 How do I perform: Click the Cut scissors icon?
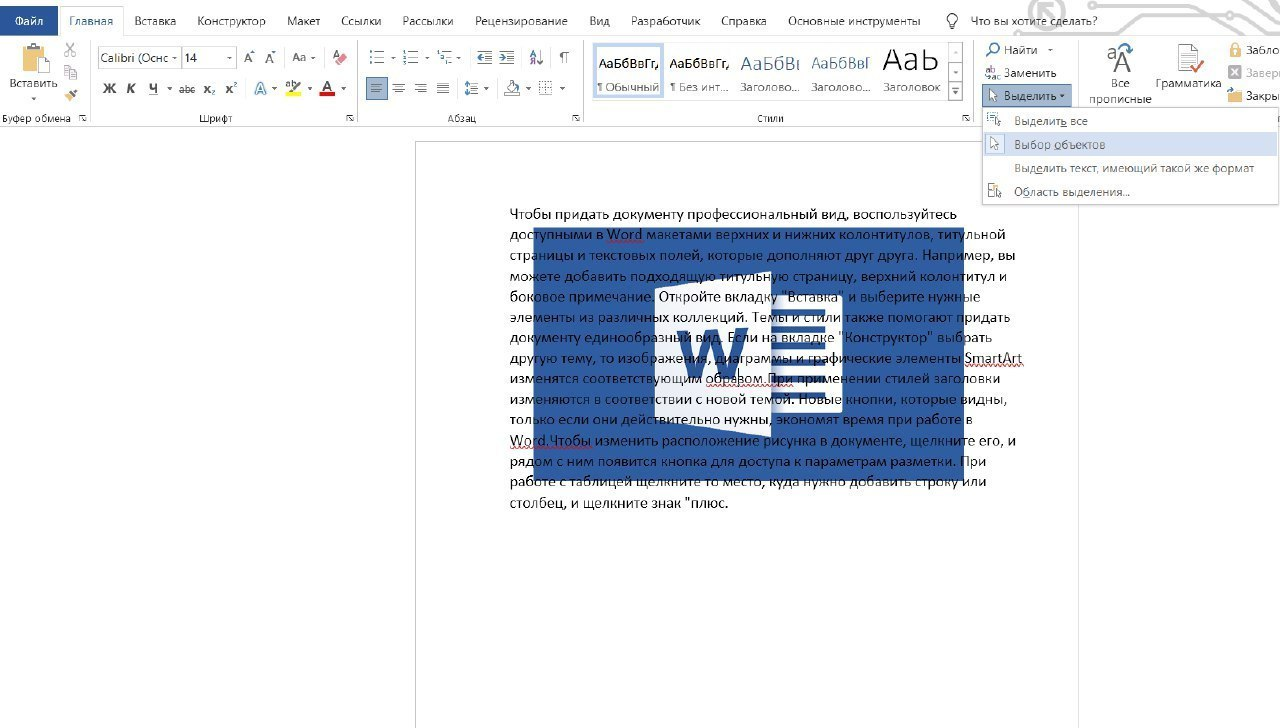tap(70, 50)
